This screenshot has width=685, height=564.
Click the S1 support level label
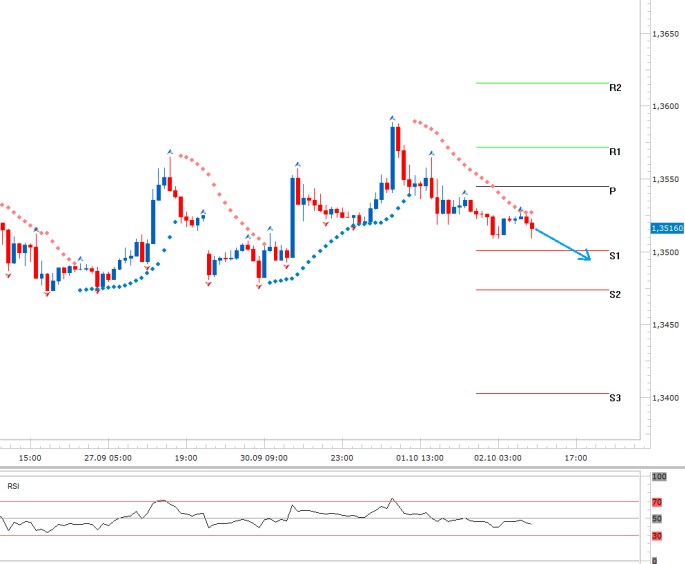615,256
